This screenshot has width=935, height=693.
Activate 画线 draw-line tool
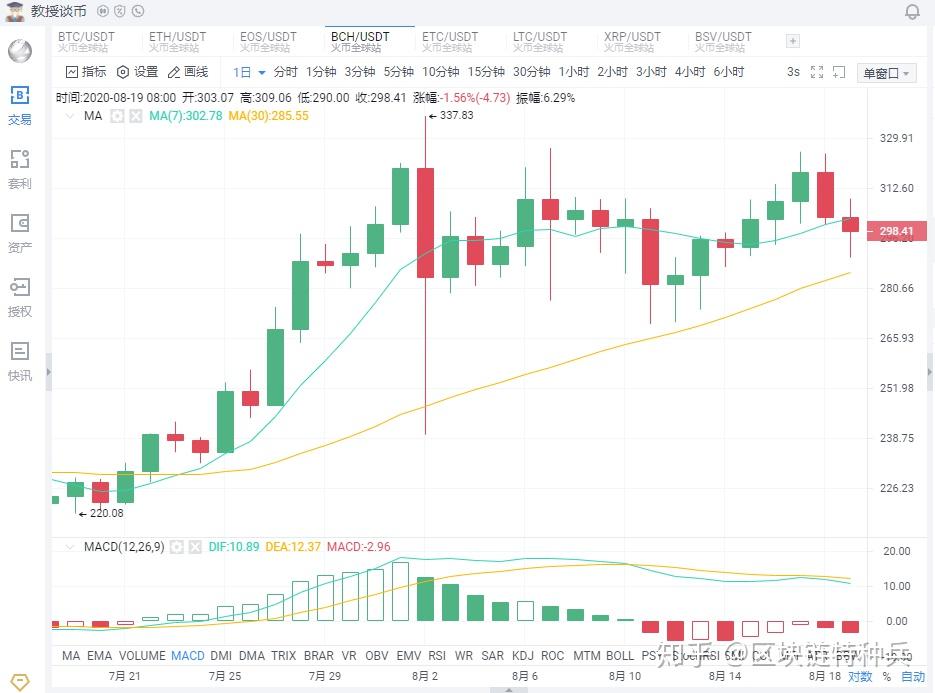(188, 72)
